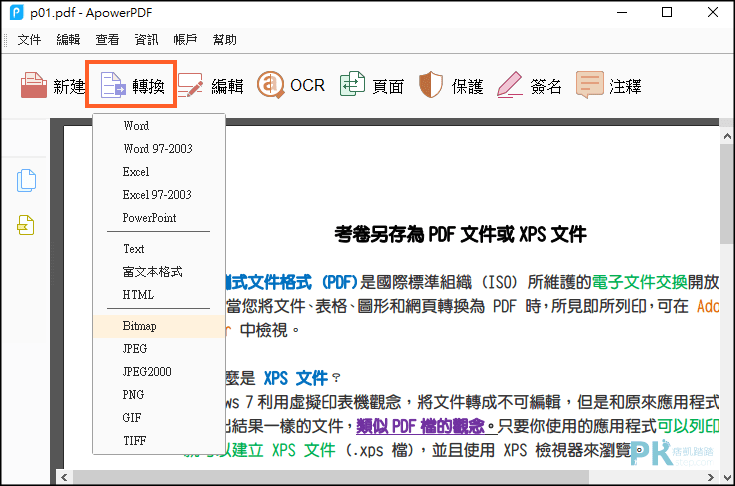735x486 pixels.
Task: Open the 頁面 (Pages) toolbar icon
Action: tap(352, 84)
